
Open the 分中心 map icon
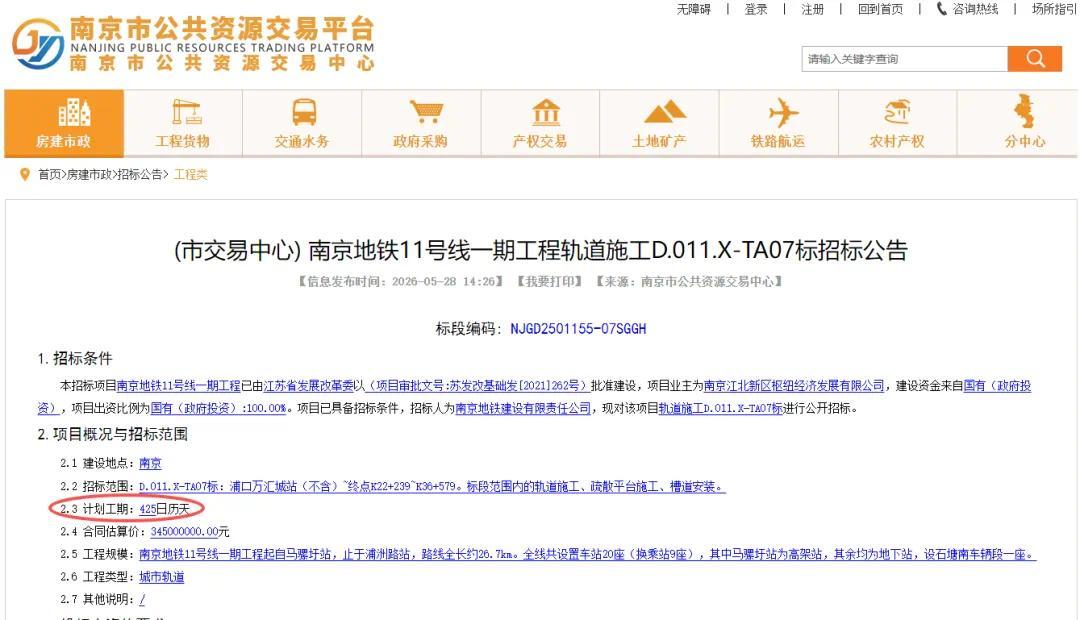(1024, 111)
